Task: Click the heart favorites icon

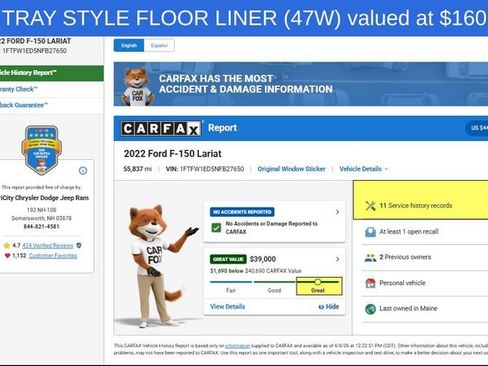Action: 7,256
